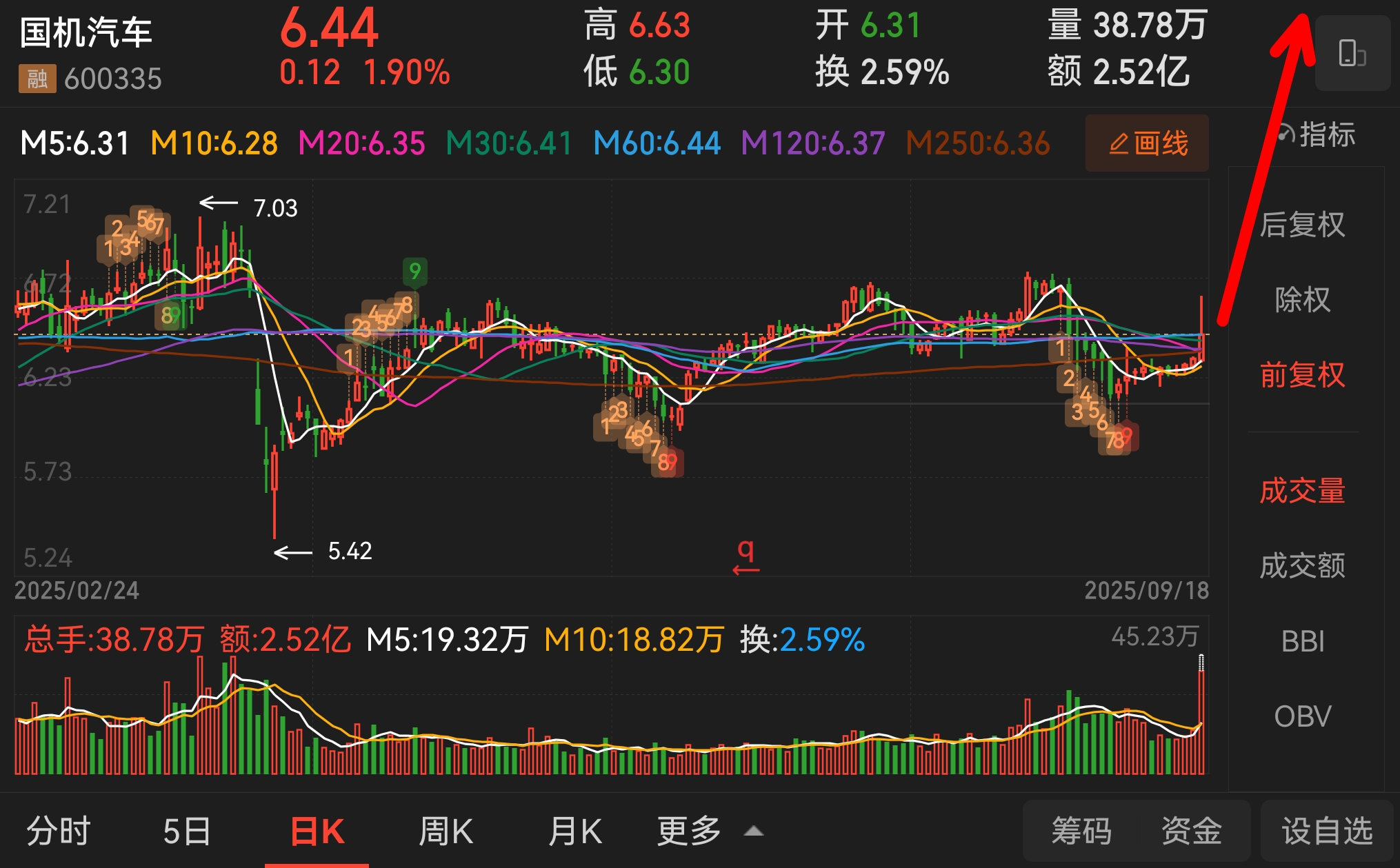
Task: Tap the stock code 600335
Action: tap(113, 79)
